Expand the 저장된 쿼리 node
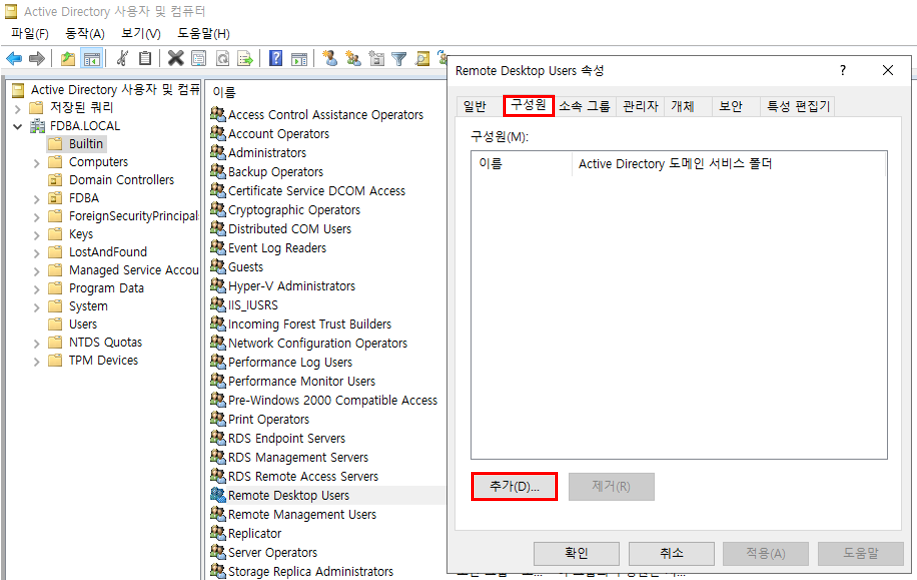The height and width of the screenshot is (580, 917). (x=18, y=109)
